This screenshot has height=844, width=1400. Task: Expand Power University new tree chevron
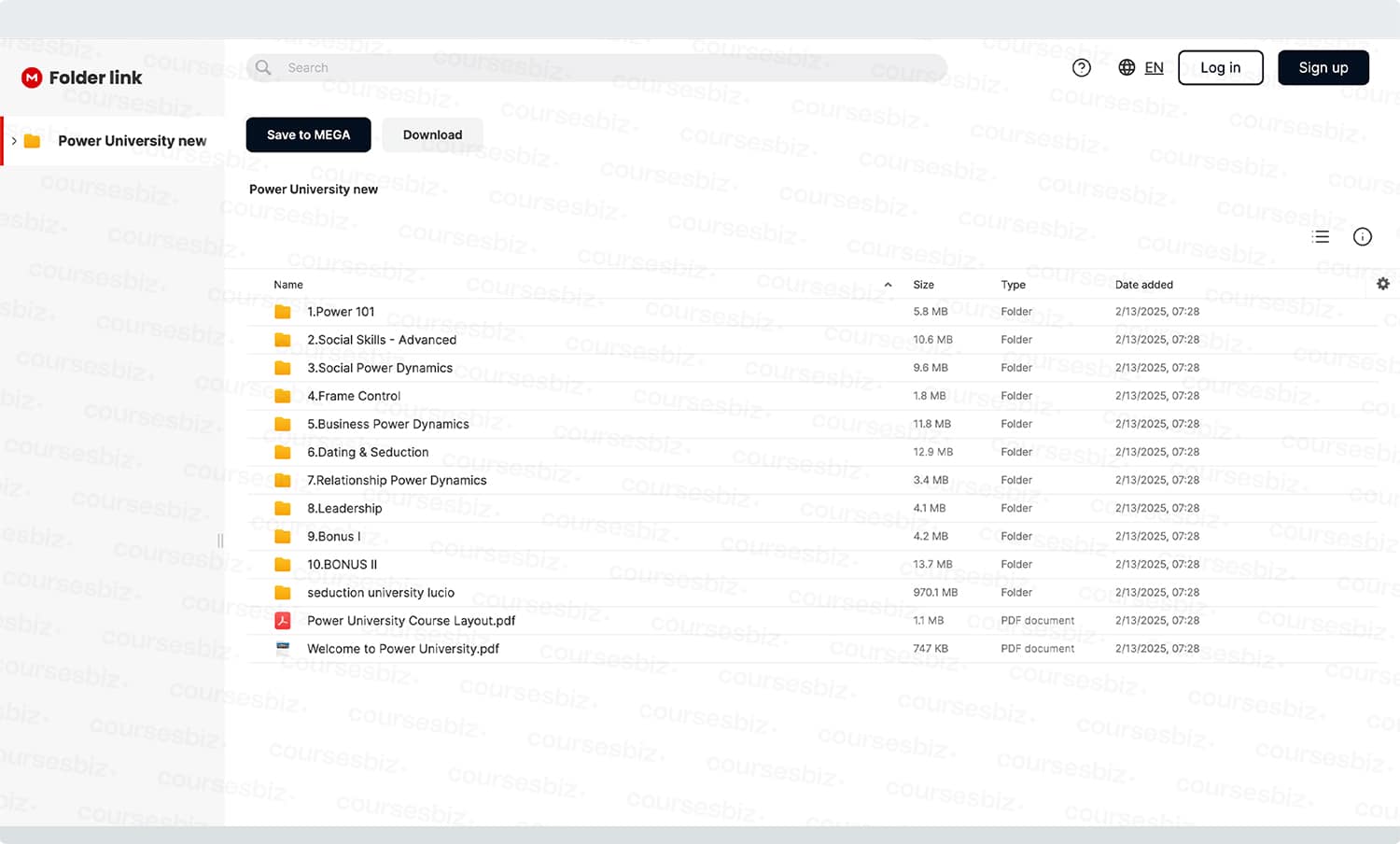coord(14,141)
